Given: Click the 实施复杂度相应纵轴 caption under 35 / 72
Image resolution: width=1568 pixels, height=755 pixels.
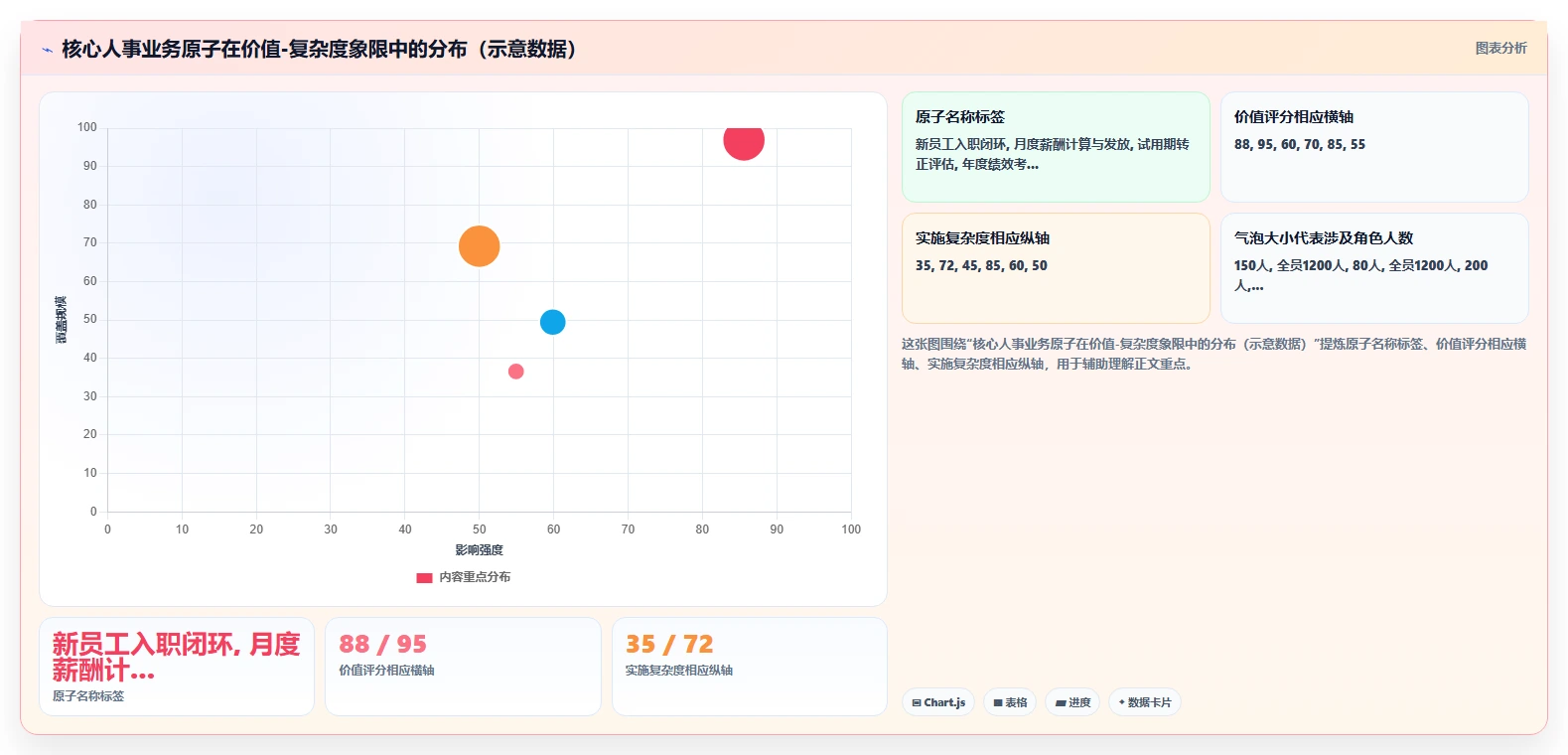Looking at the screenshot, I should click(x=679, y=671).
